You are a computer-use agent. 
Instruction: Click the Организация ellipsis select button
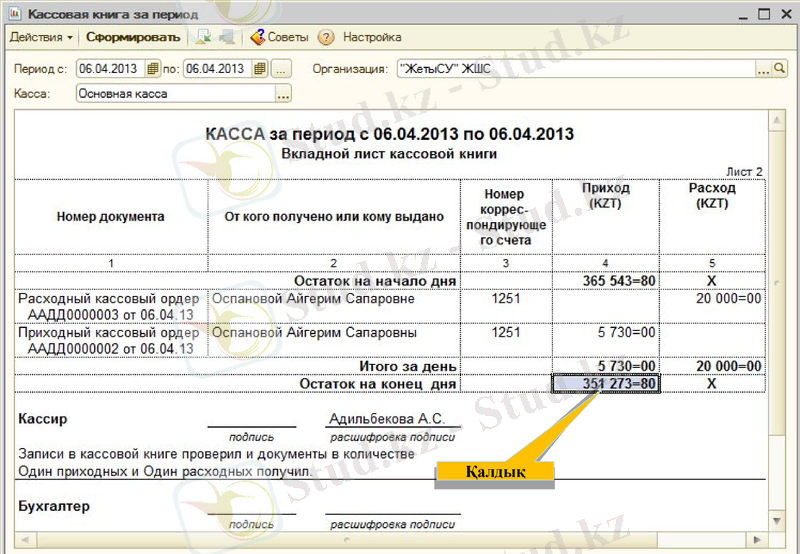coord(764,69)
